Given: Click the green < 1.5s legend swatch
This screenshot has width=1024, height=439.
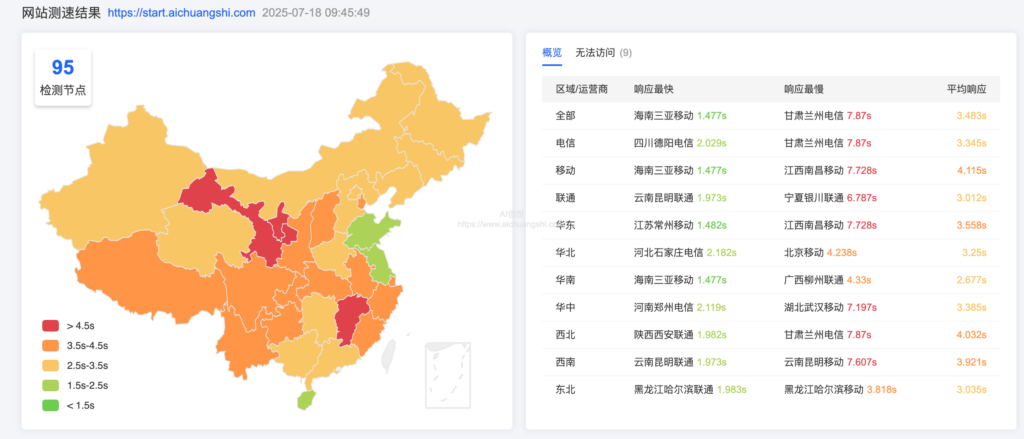Looking at the screenshot, I should 51,406.
